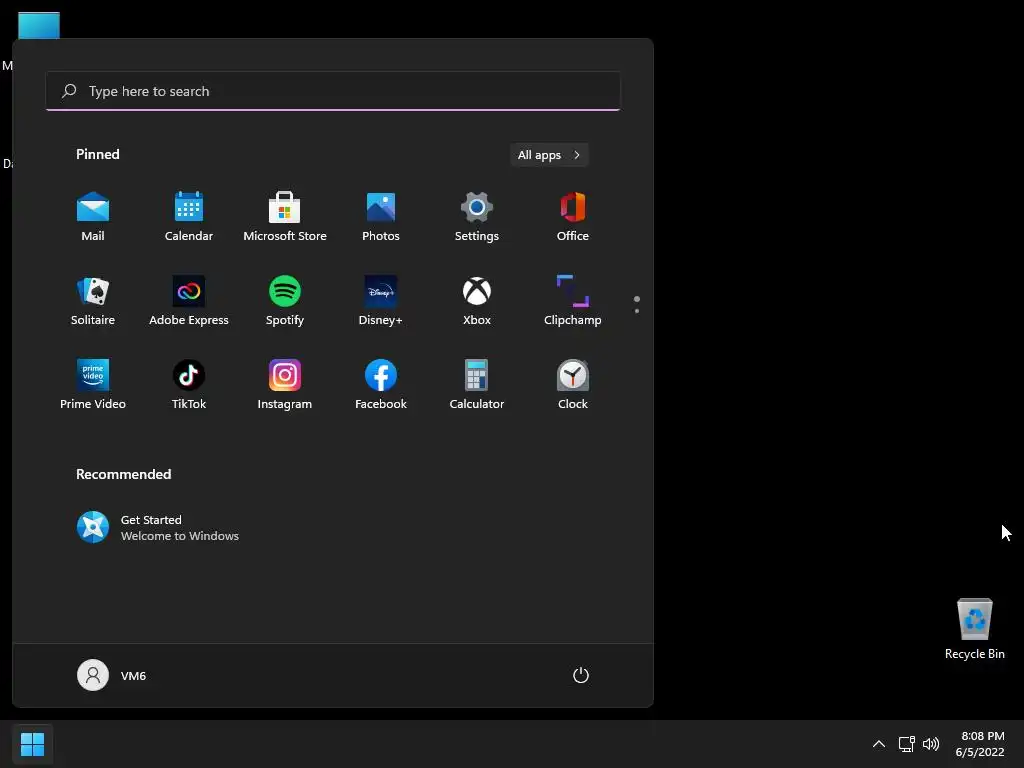The image size is (1024, 768).
Task: Click the All apps button
Action: [x=549, y=155]
